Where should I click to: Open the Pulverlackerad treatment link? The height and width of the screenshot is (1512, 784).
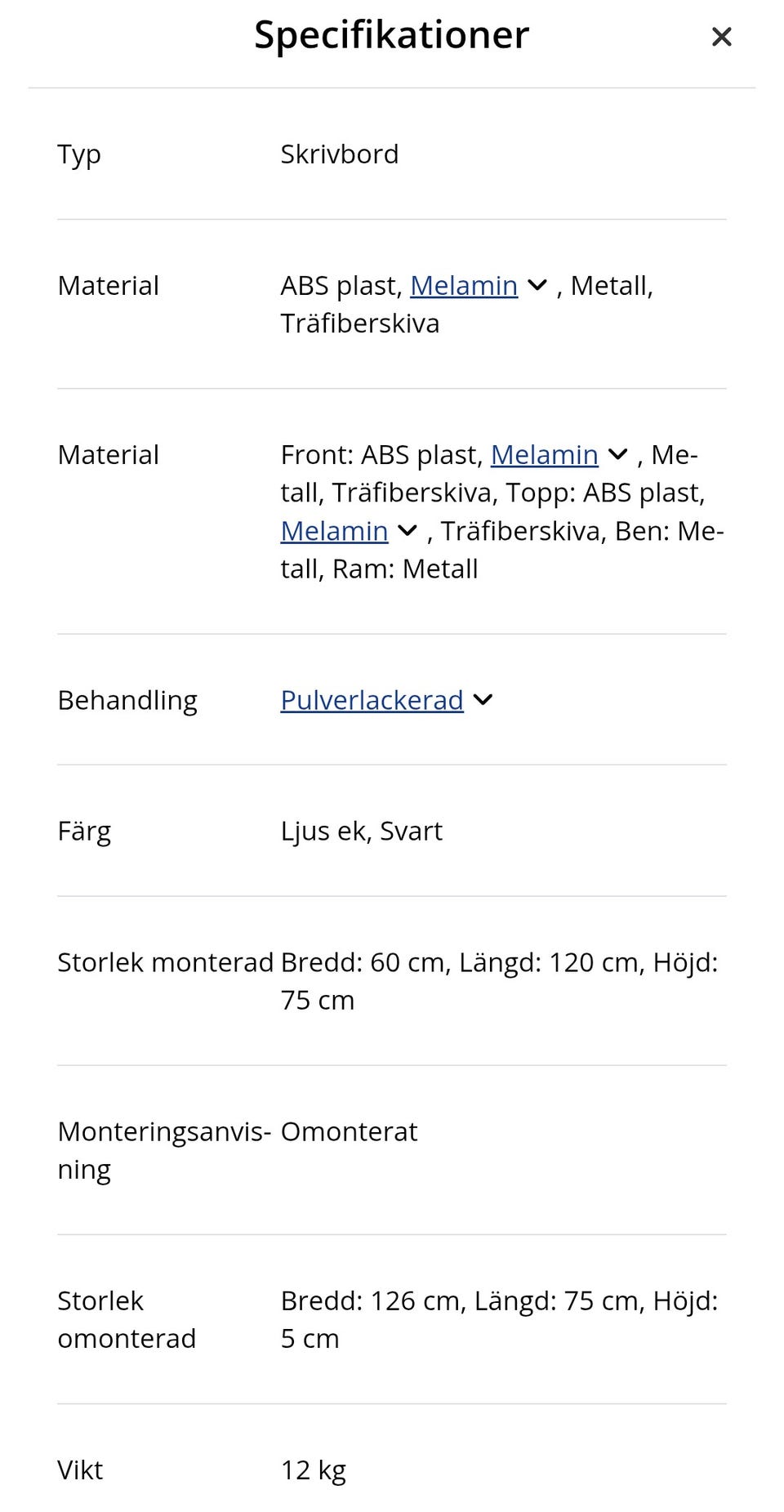372,700
